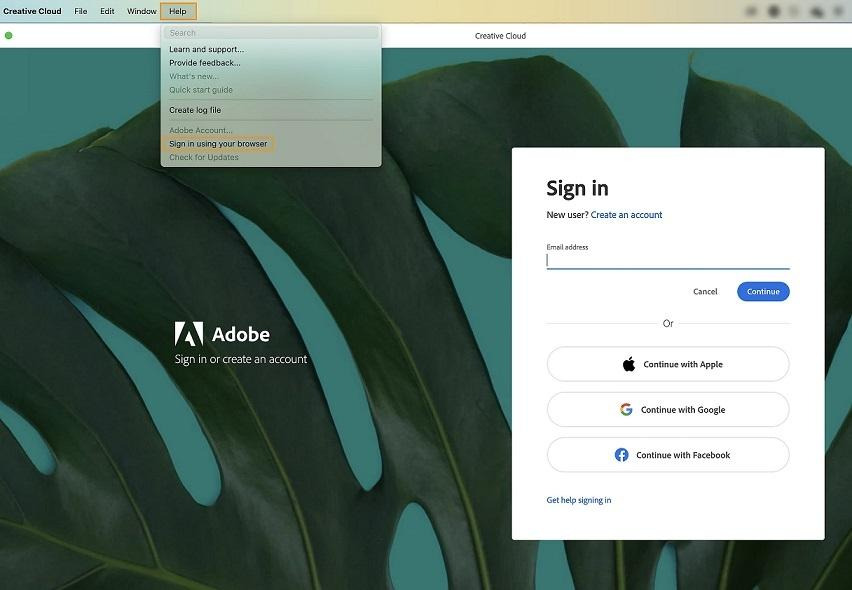Viewport: 852px width, 590px height.
Task: Choose Create log file
Action: pos(195,110)
